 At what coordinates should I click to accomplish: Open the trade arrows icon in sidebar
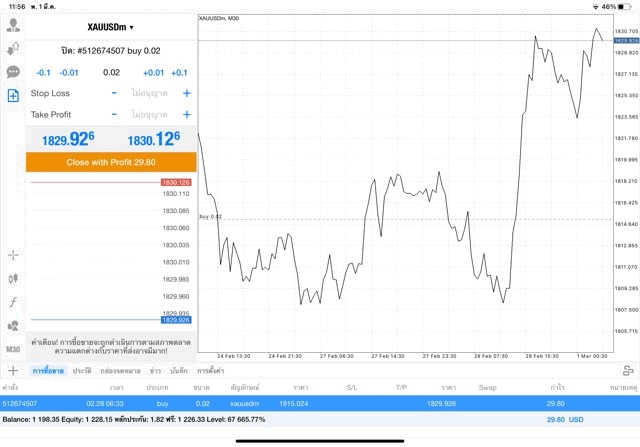click(13, 49)
